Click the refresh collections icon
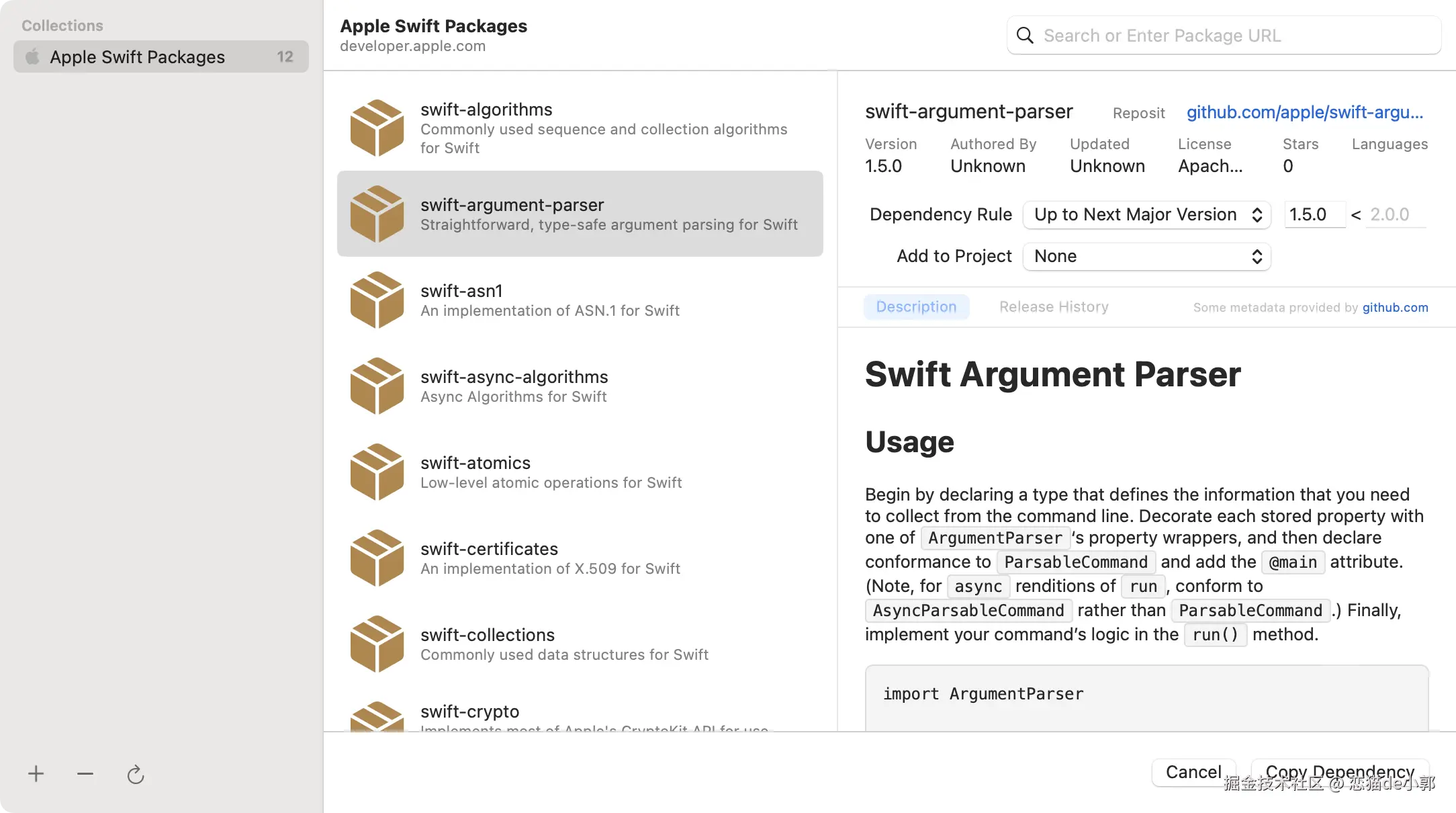The image size is (1456, 813). click(136, 775)
